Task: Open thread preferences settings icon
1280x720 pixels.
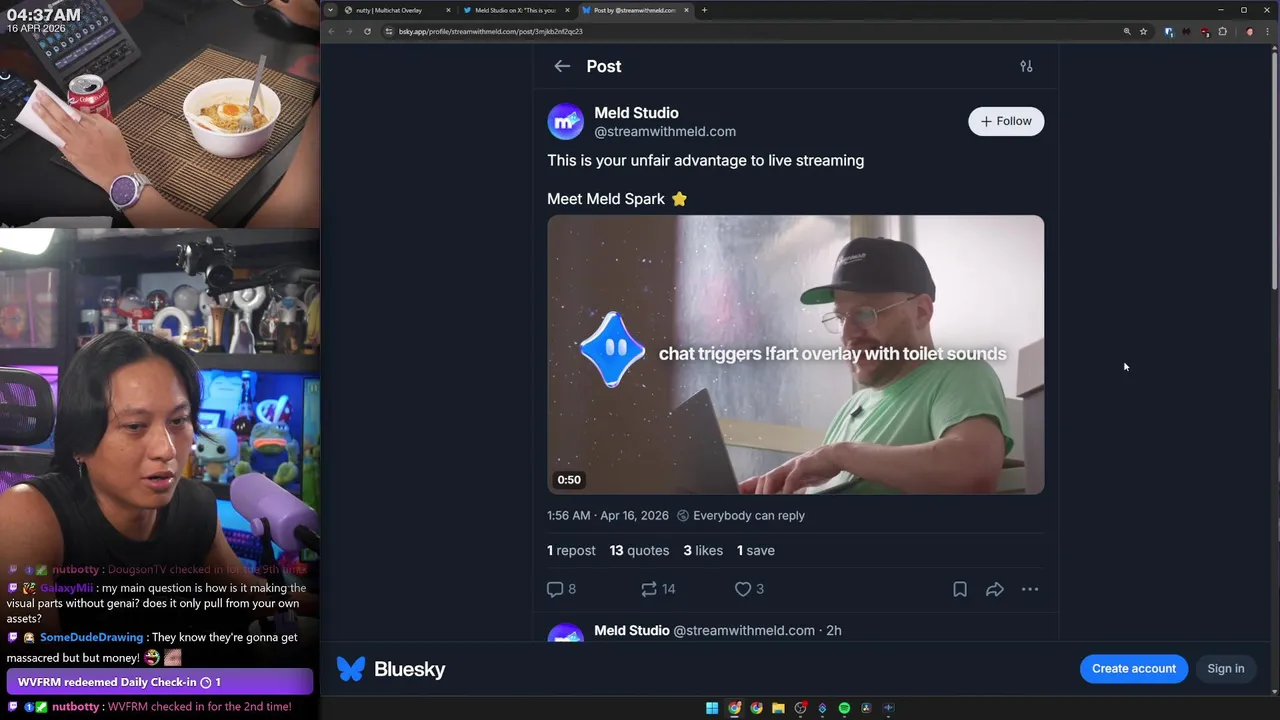Action: [1026, 66]
